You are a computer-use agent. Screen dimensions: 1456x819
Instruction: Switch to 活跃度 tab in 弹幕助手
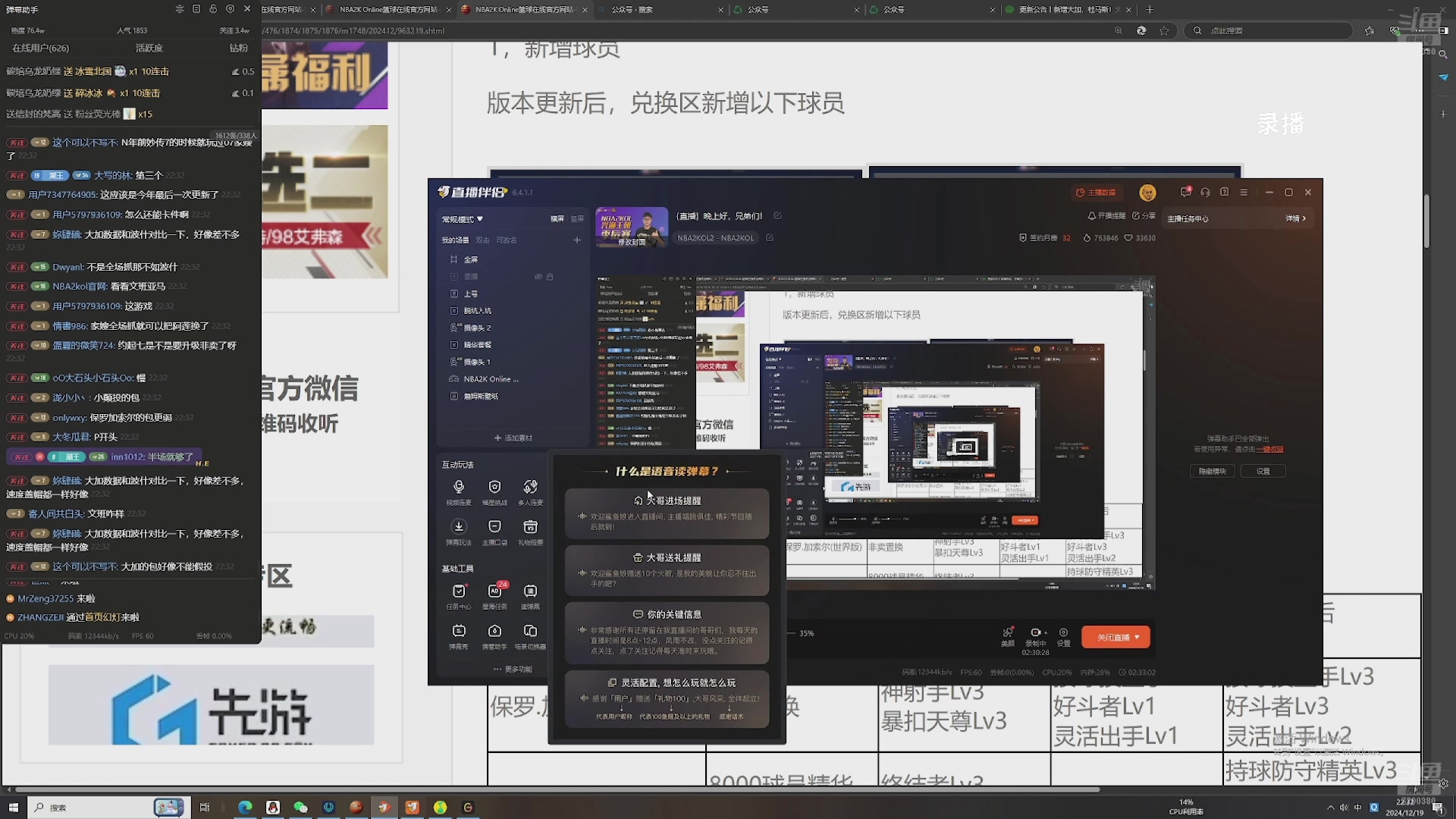coord(149,48)
